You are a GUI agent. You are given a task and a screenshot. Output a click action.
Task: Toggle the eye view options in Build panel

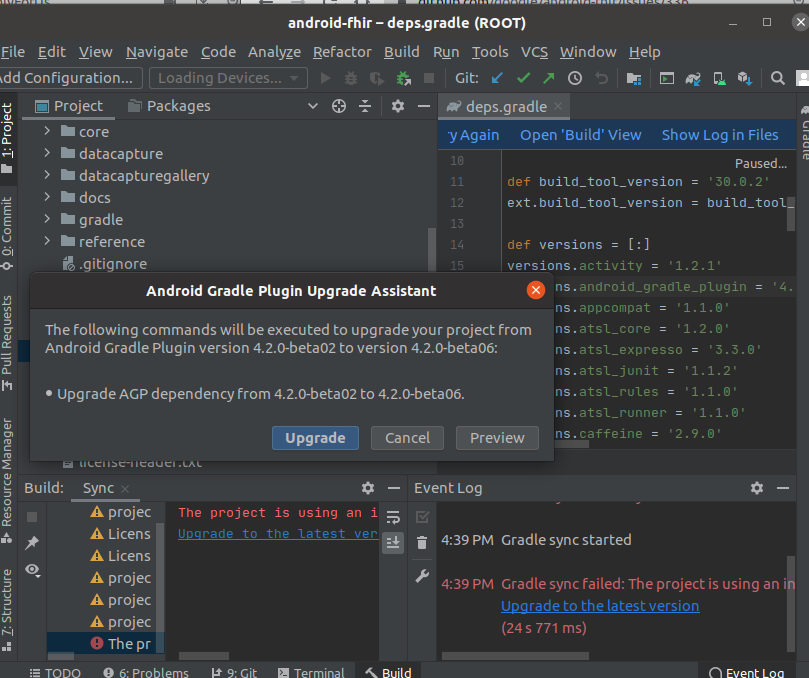coord(33,570)
